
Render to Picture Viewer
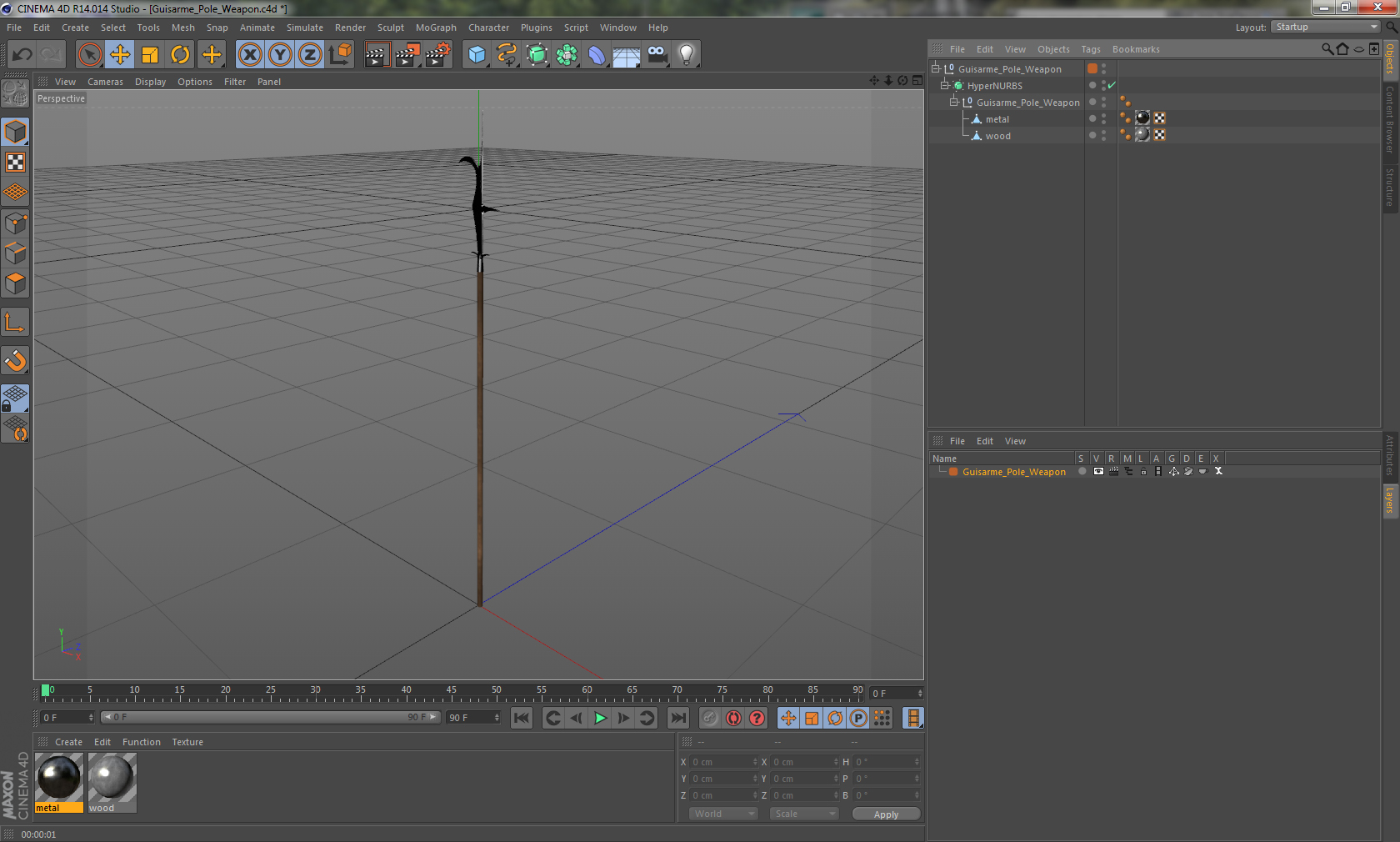click(407, 55)
